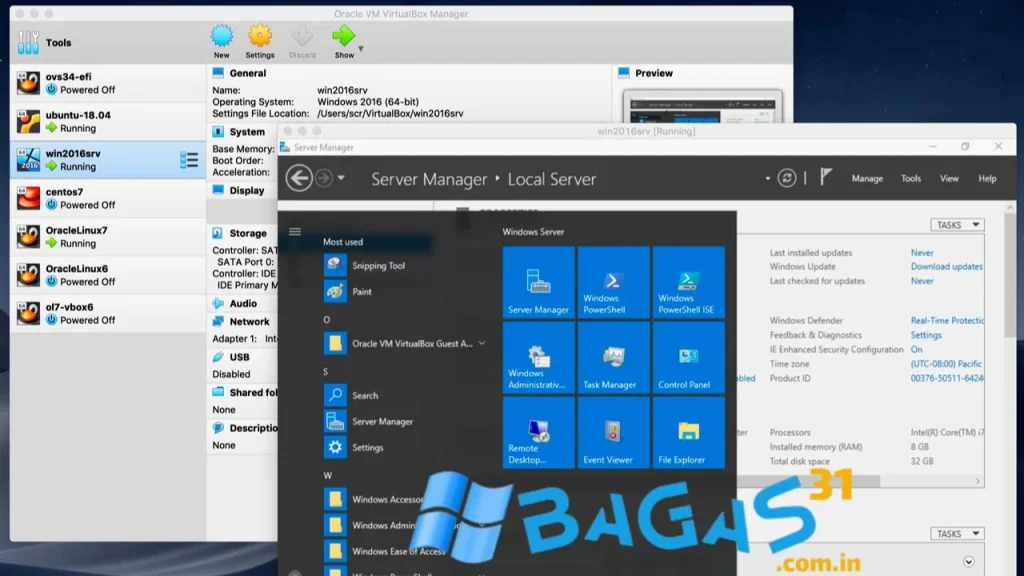Expand Oracle VM VirtualBox Guest Additions folder

tap(482, 343)
